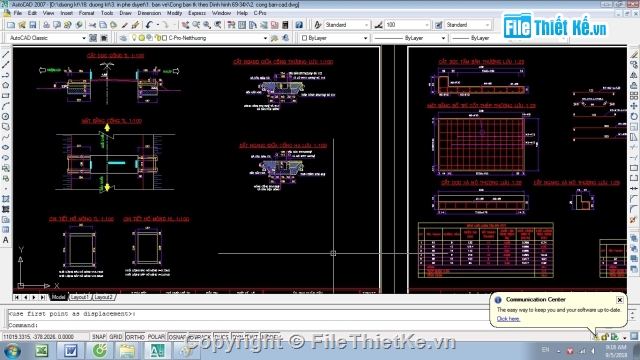The width and height of the screenshot is (640, 360).
Task: Click the Command line input field
Action: pyautogui.click(x=249, y=325)
